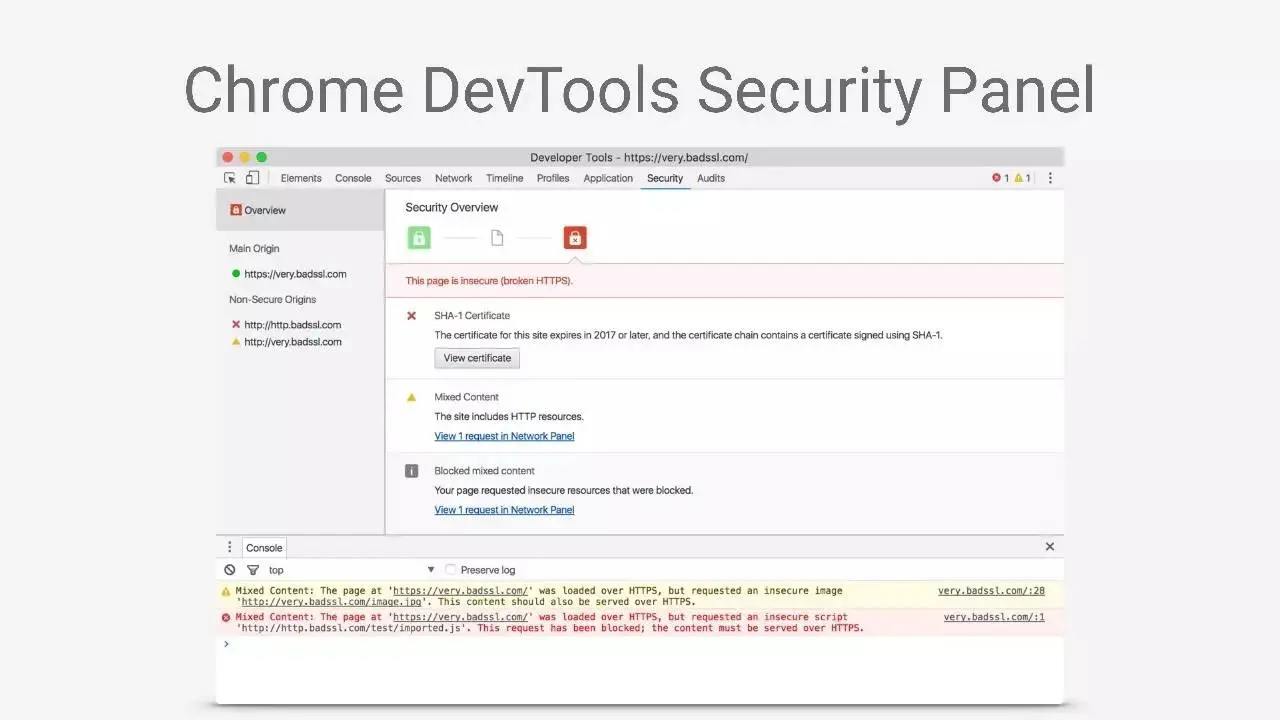The height and width of the screenshot is (720, 1280).
Task: Open the console drawer three-dot menu
Action: (229, 547)
